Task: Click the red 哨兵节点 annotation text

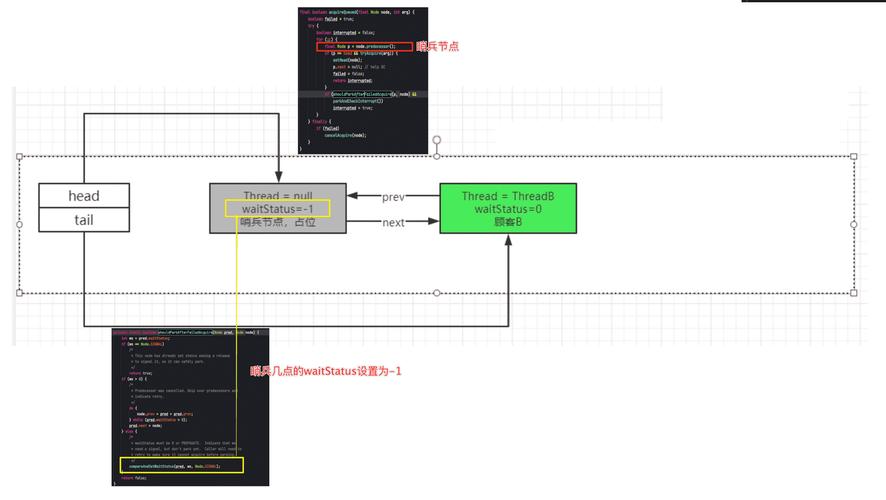Action: click(x=438, y=47)
